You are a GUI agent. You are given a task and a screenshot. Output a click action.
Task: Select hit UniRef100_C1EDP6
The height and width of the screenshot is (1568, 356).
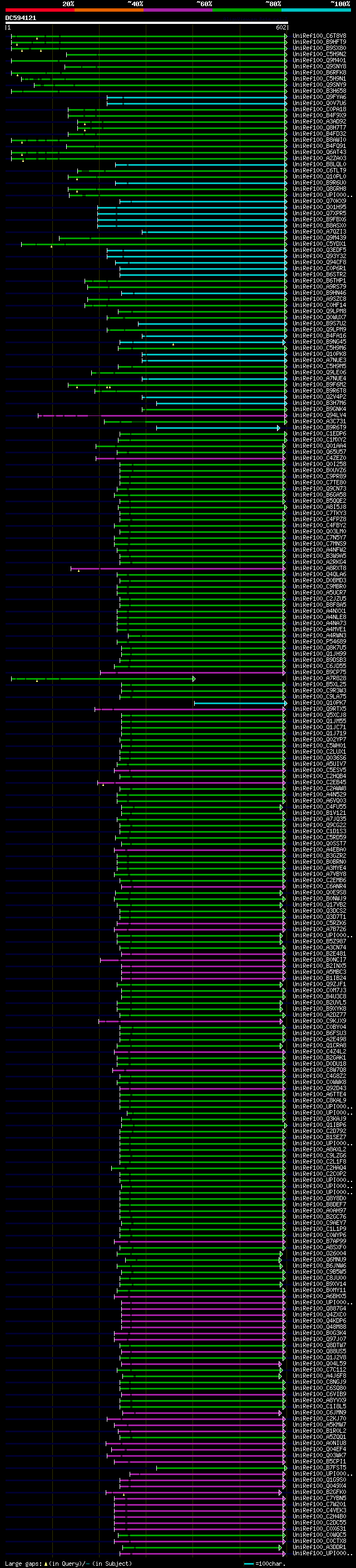pyautogui.click(x=319, y=433)
